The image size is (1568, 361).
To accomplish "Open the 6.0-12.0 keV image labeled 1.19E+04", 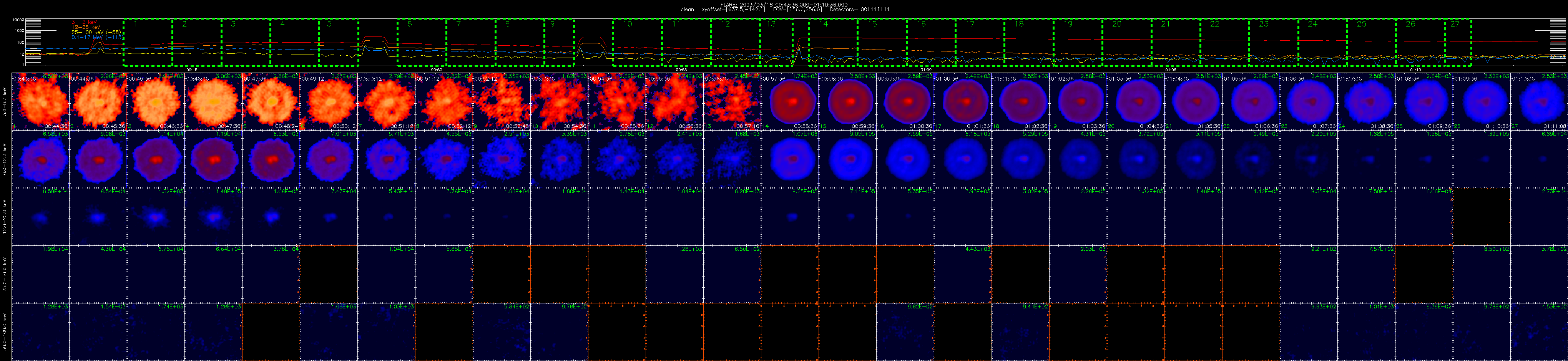I will [x=213, y=159].
